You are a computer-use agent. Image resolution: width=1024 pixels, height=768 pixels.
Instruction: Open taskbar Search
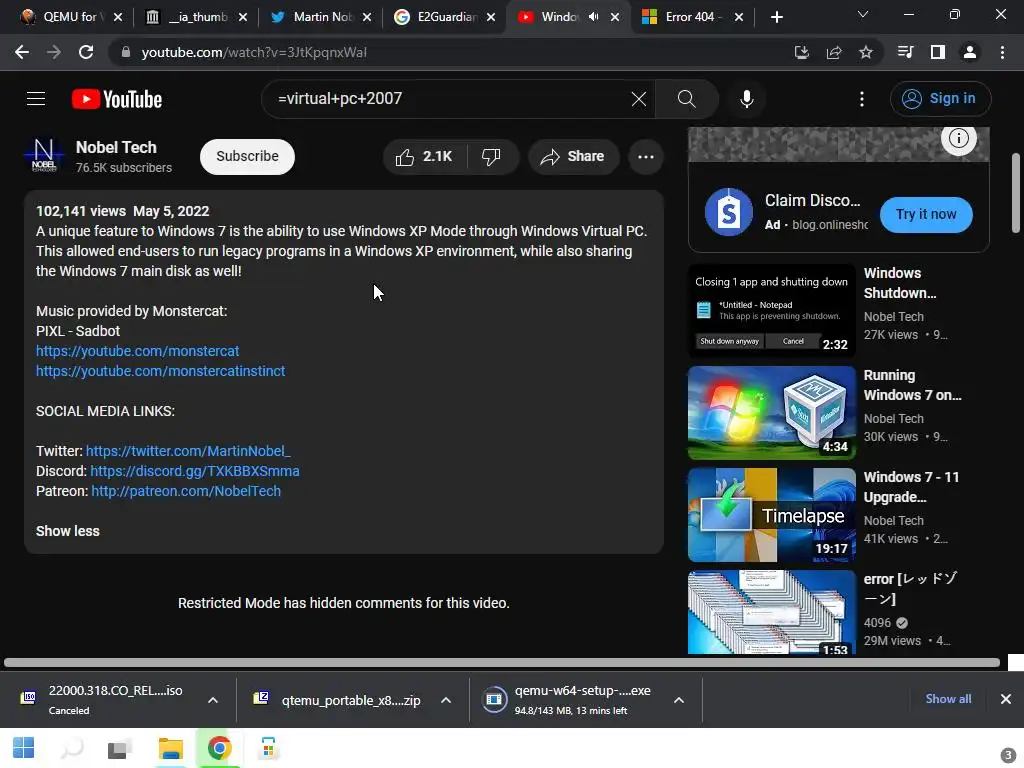(72, 748)
